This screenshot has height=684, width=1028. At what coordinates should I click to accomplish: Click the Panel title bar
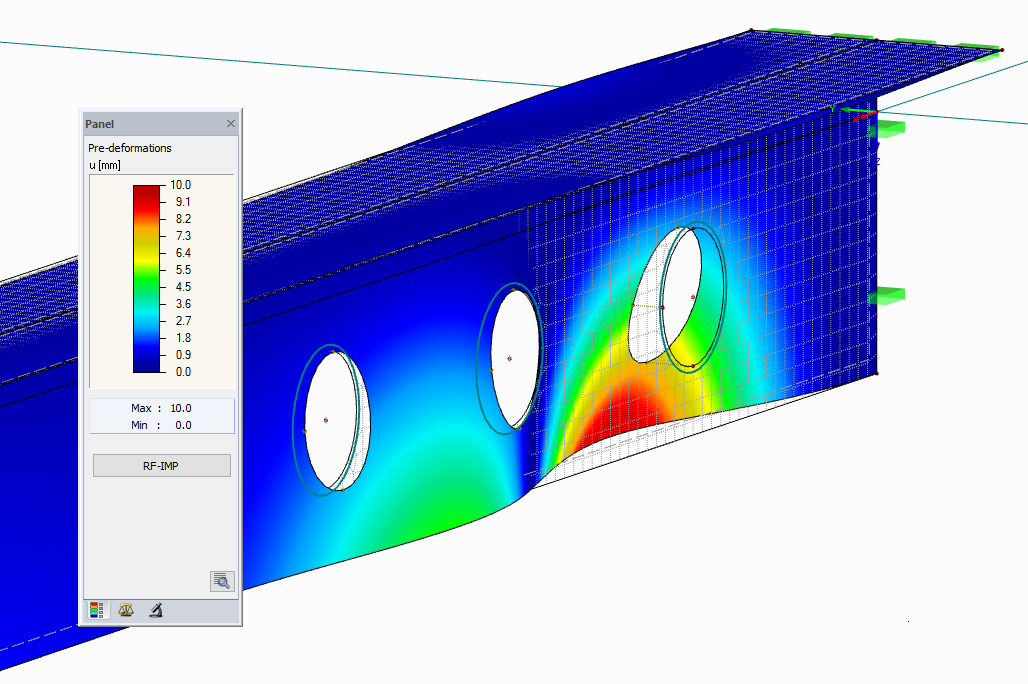150,123
